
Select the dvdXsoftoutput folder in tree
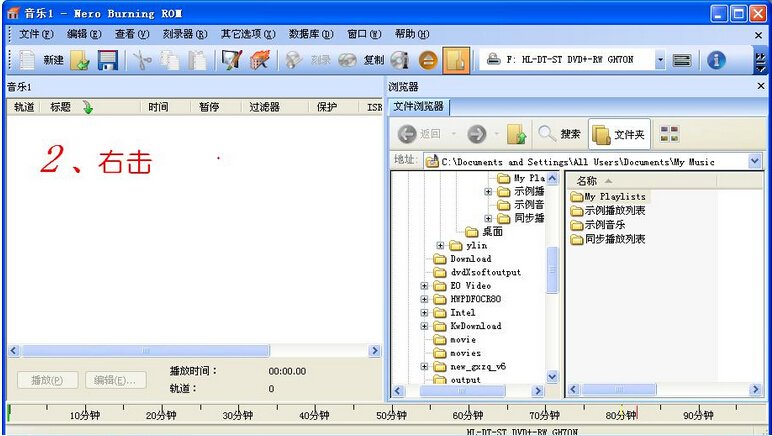(477, 272)
